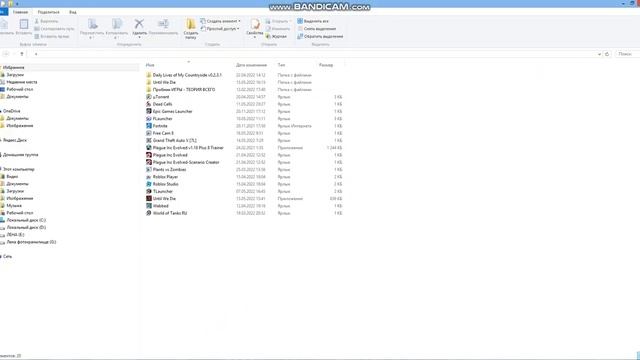Click the TLauncher shortcut icon
This screenshot has height=360, width=640.
(149, 191)
